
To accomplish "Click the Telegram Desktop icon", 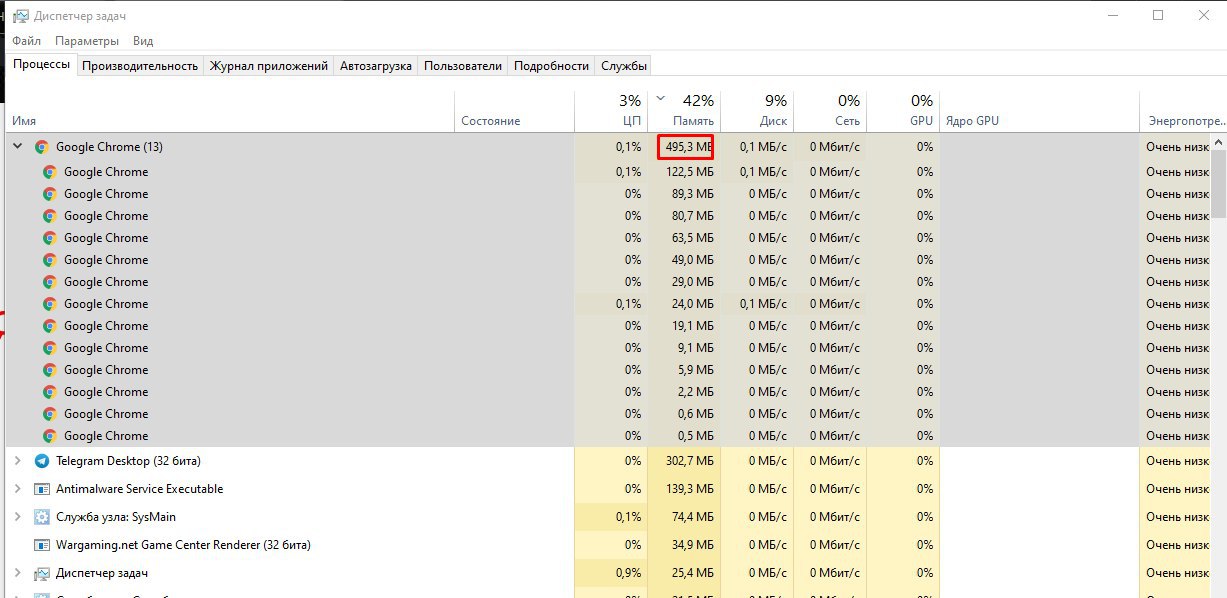I will point(42,461).
